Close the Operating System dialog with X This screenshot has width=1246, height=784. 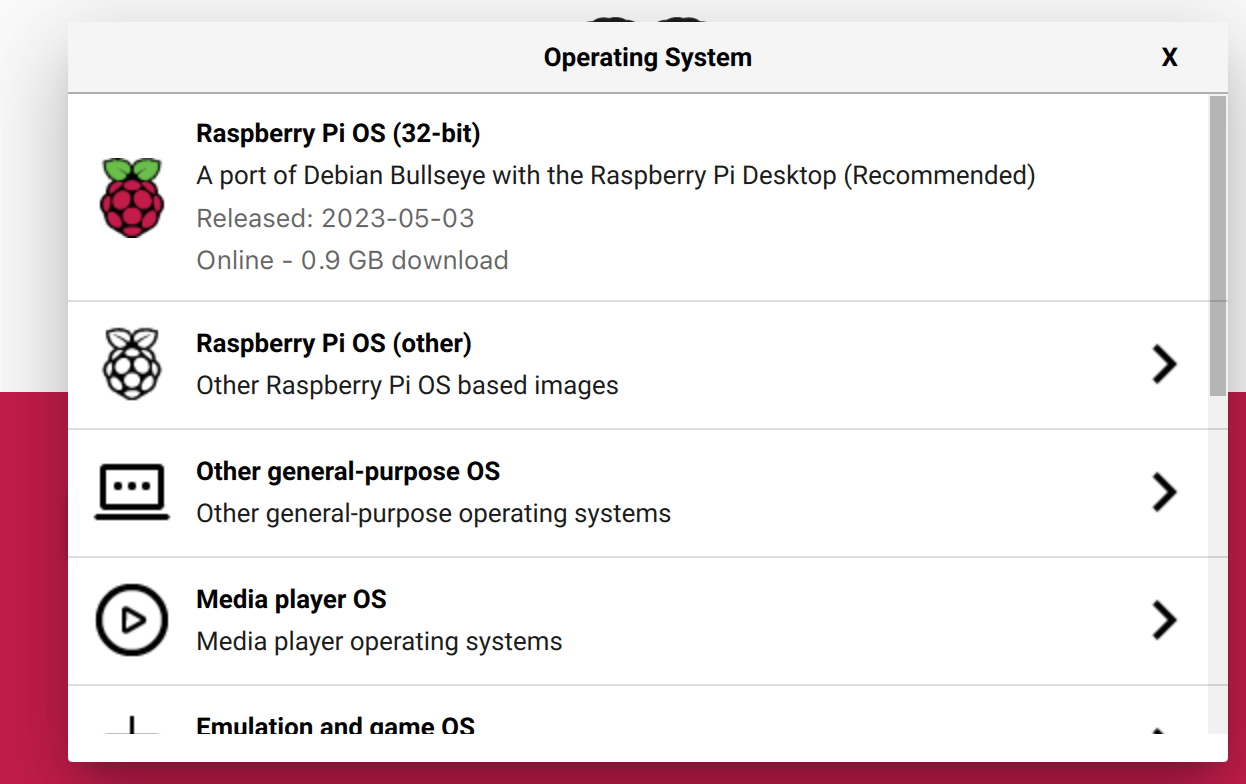(x=1169, y=57)
